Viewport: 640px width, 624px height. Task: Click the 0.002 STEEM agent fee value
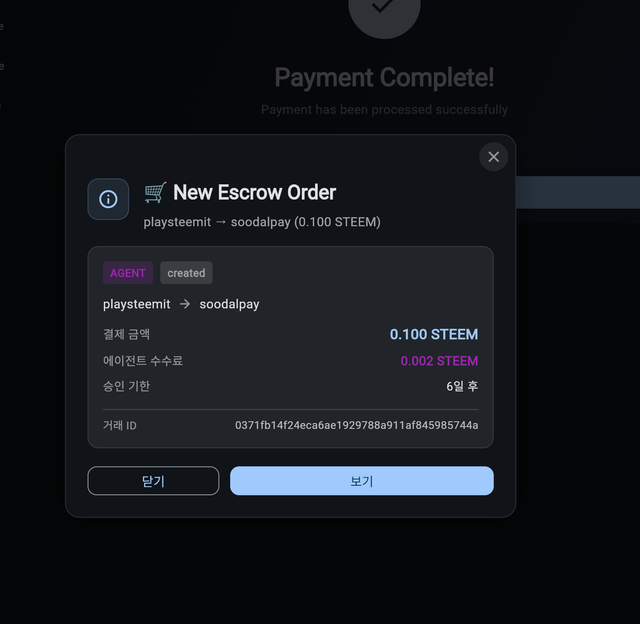coord(439,361)
